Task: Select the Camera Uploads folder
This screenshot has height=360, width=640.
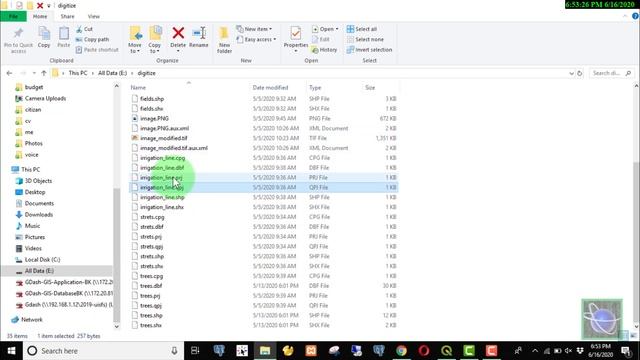Action: pyautogui.click(x=45, y=98)
